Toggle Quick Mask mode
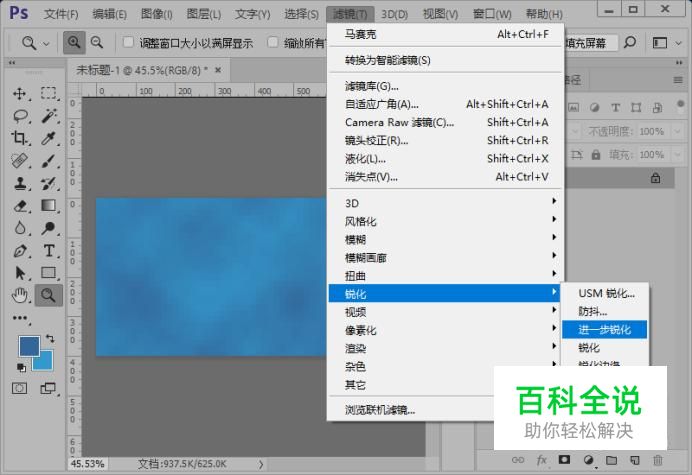This screenshot has height=475, width=692. click(19, 388)
